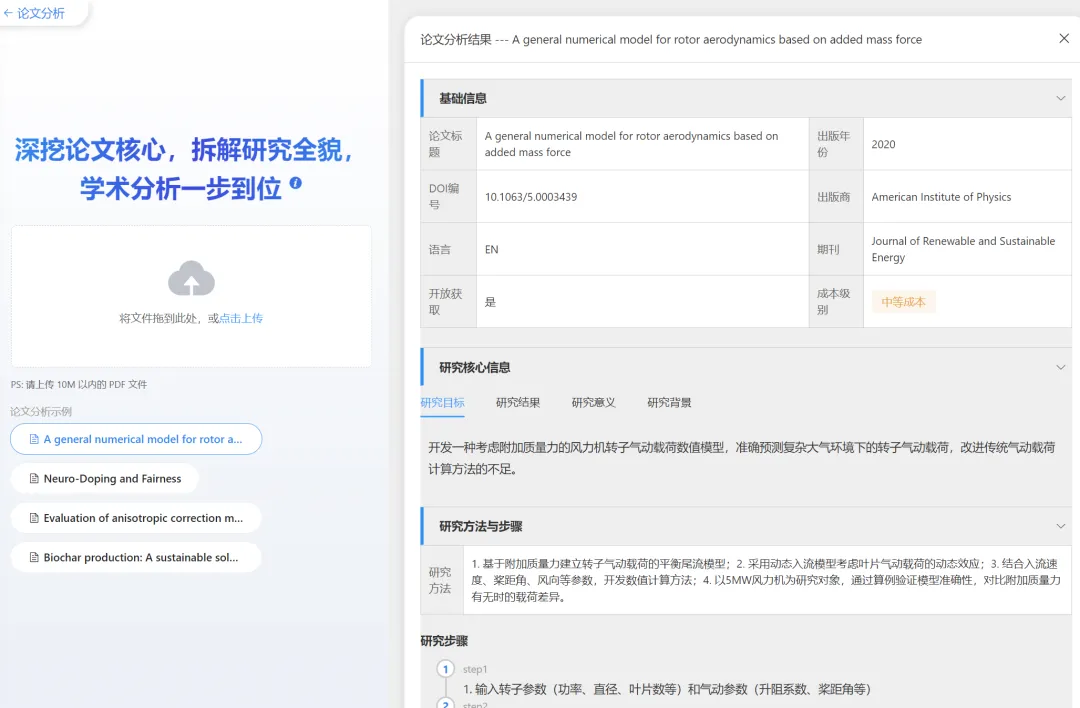Viewport: 1080px width, 708px height.
Task: Click document icon in Biochar production example
Action: (34, 558)
